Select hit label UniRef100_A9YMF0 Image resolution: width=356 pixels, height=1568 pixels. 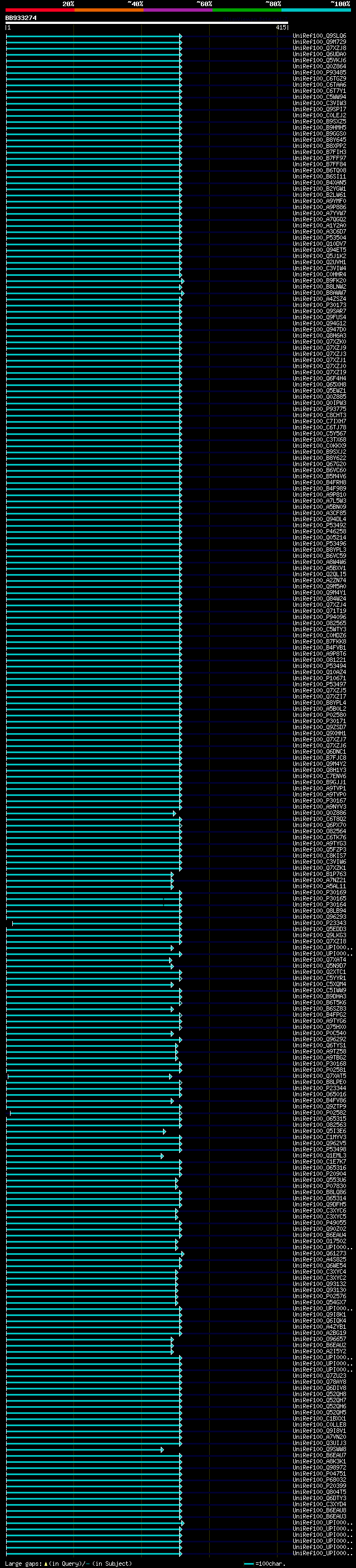(x=319, y=201)
